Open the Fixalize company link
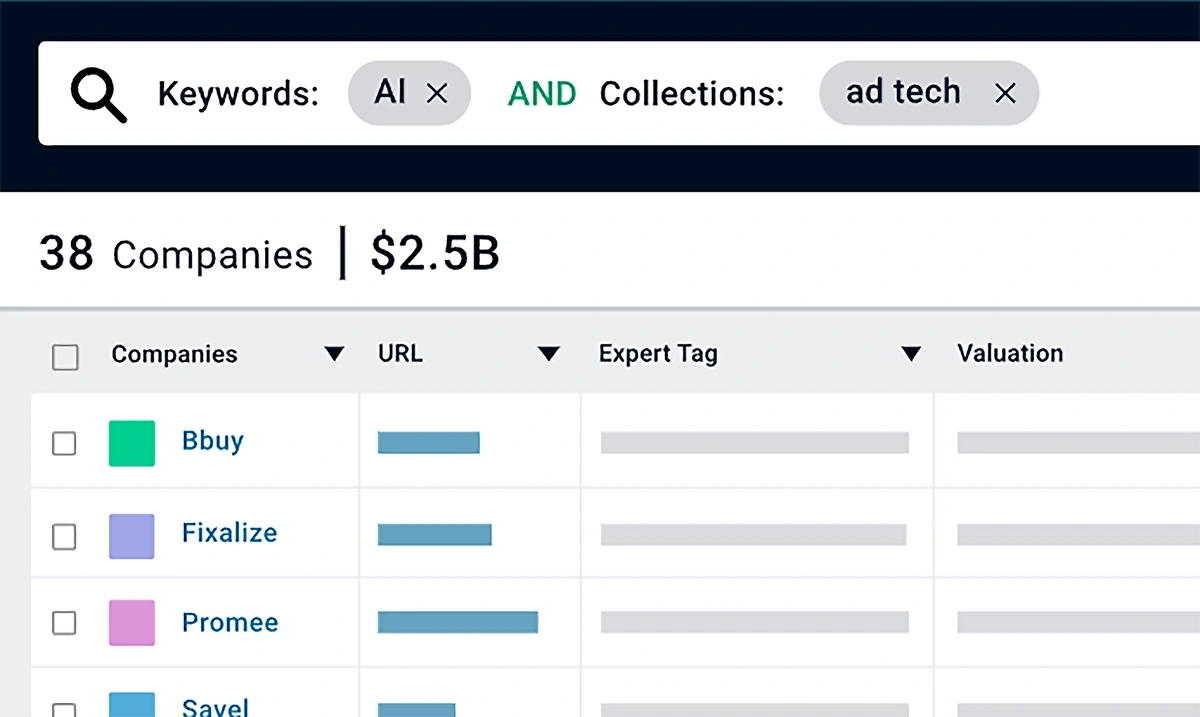 (229, 532)
